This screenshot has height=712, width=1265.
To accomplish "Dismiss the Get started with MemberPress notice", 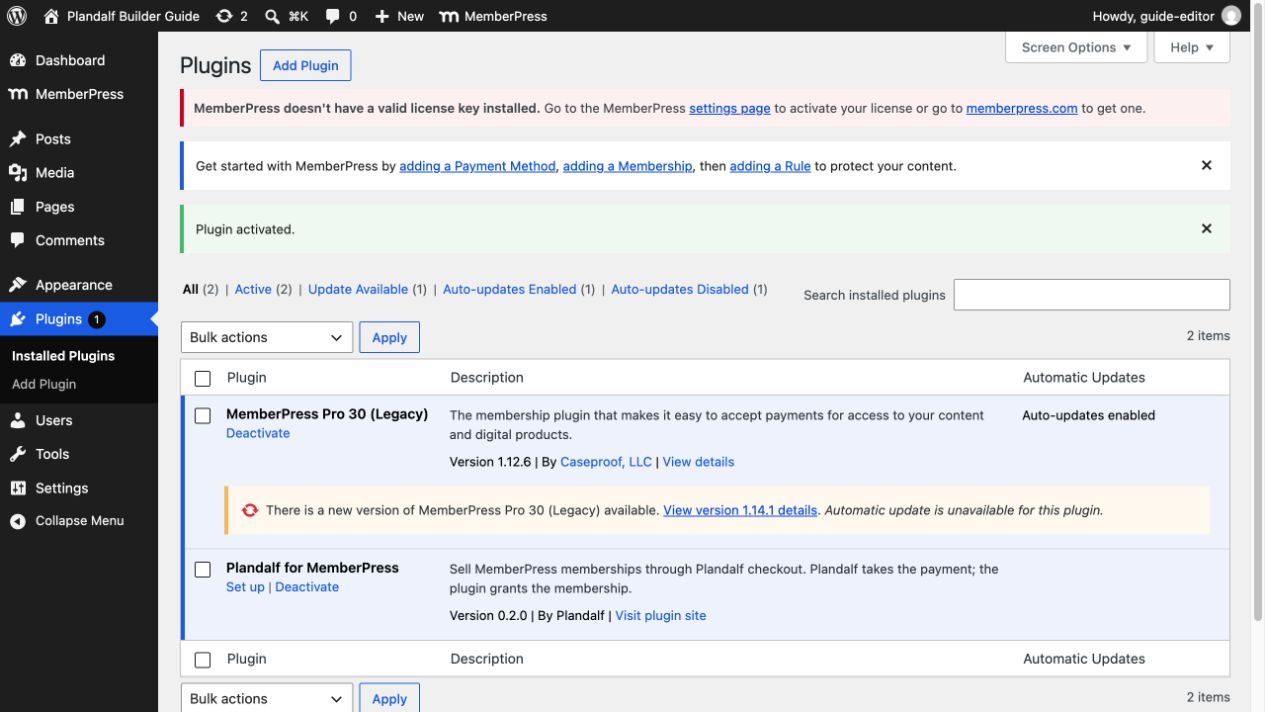I will [x=1206, y=166].
